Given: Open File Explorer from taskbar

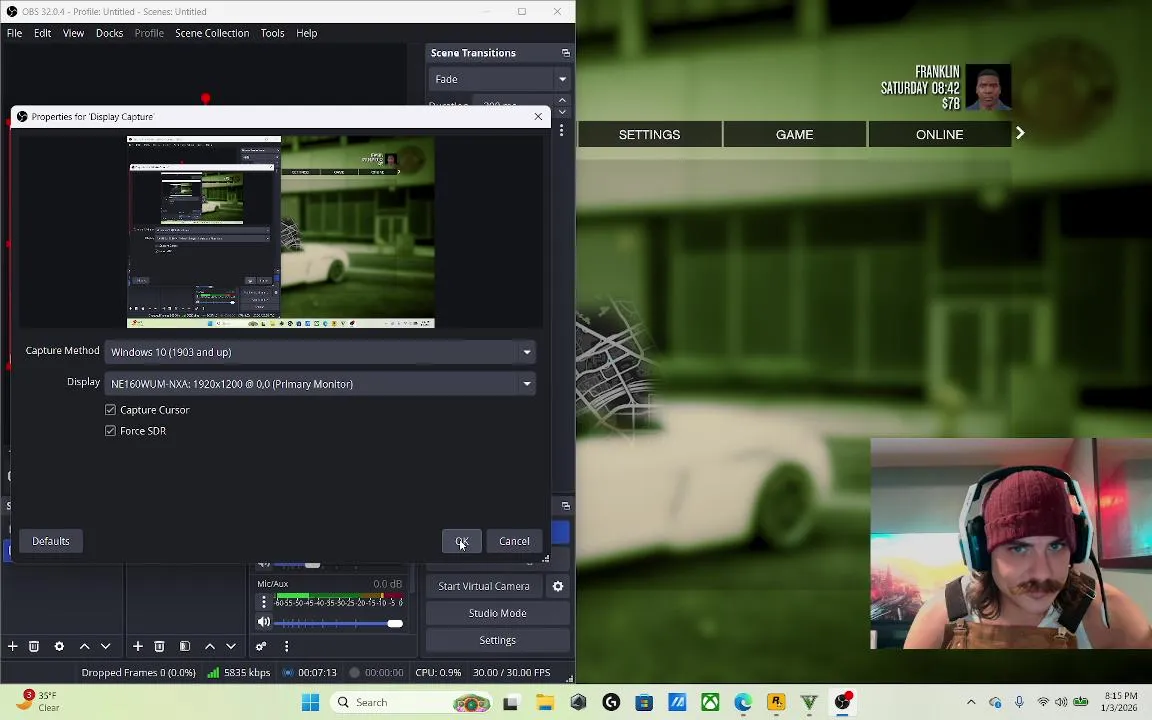Looking at the screenshot, I should coord(544,702).
